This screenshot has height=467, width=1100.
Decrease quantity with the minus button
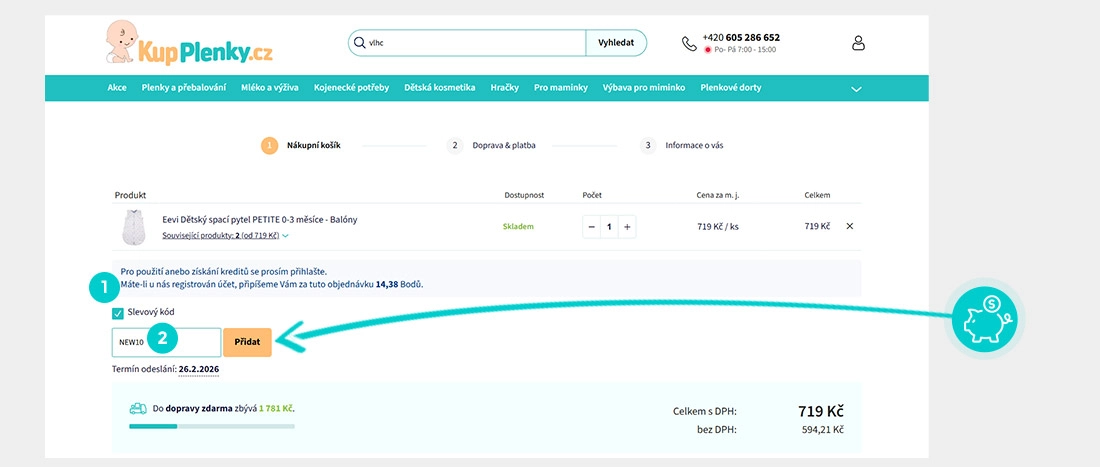pos(591,226)
